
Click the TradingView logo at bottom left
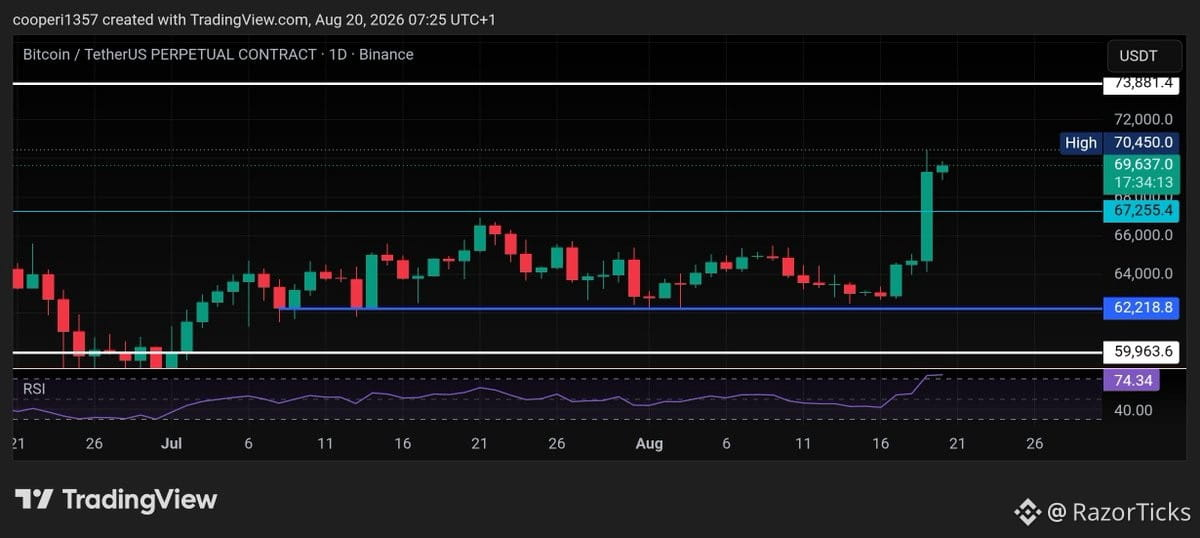pyautogui.click(x=116, y=500)
